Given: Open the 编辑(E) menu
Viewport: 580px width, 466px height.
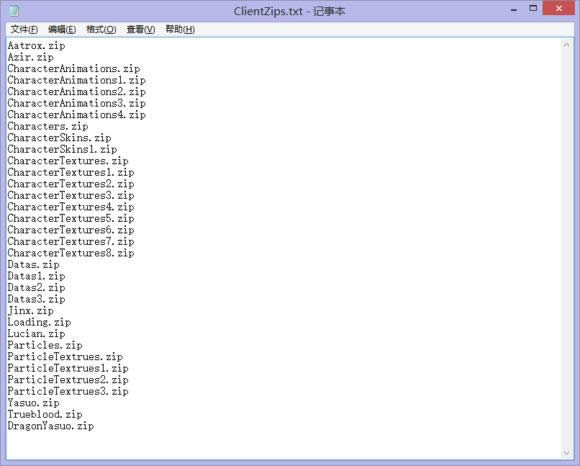Looking at the screenshot, I should (62, 30).
